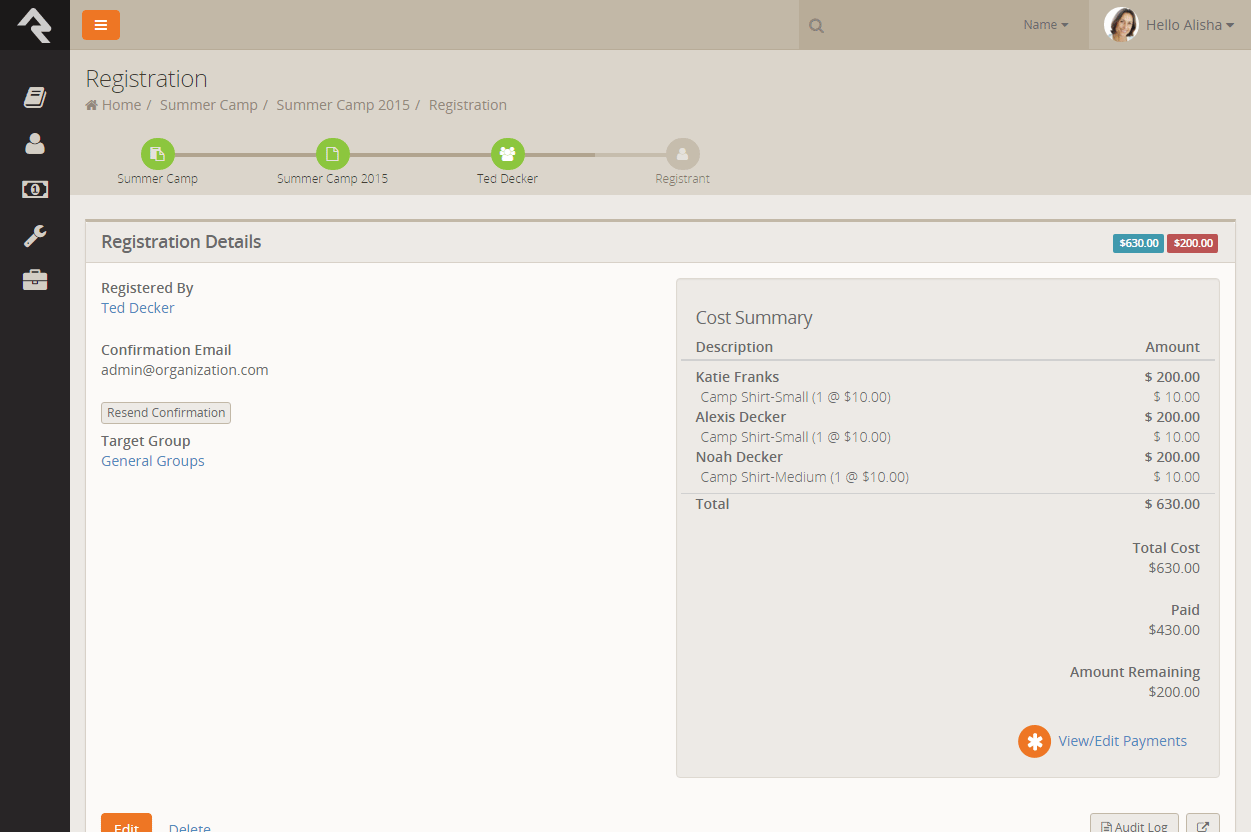This screenshot has height=832, width=1251.
Task: Open the book icon in sidebar
Action: click(x=35, y=97)
